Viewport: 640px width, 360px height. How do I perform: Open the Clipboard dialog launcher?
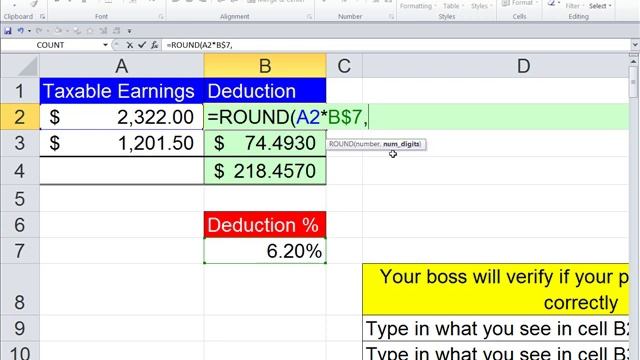[42, 17]
